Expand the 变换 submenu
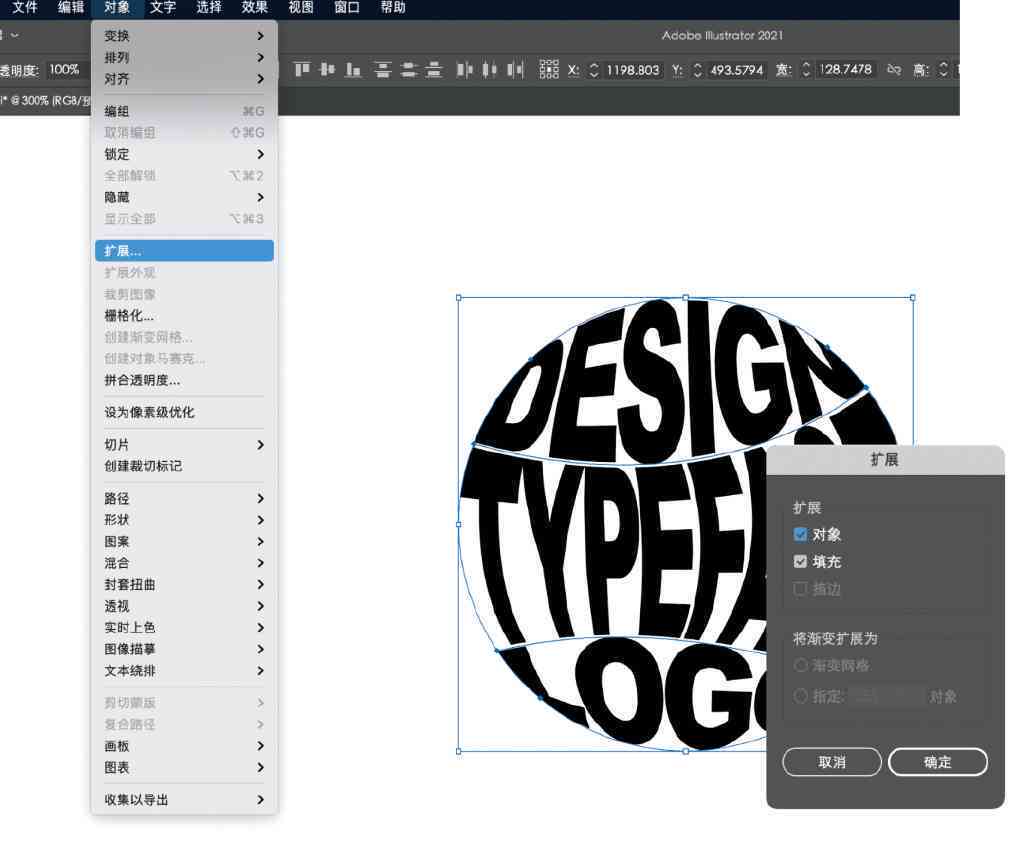 click(x=184, y=36)
